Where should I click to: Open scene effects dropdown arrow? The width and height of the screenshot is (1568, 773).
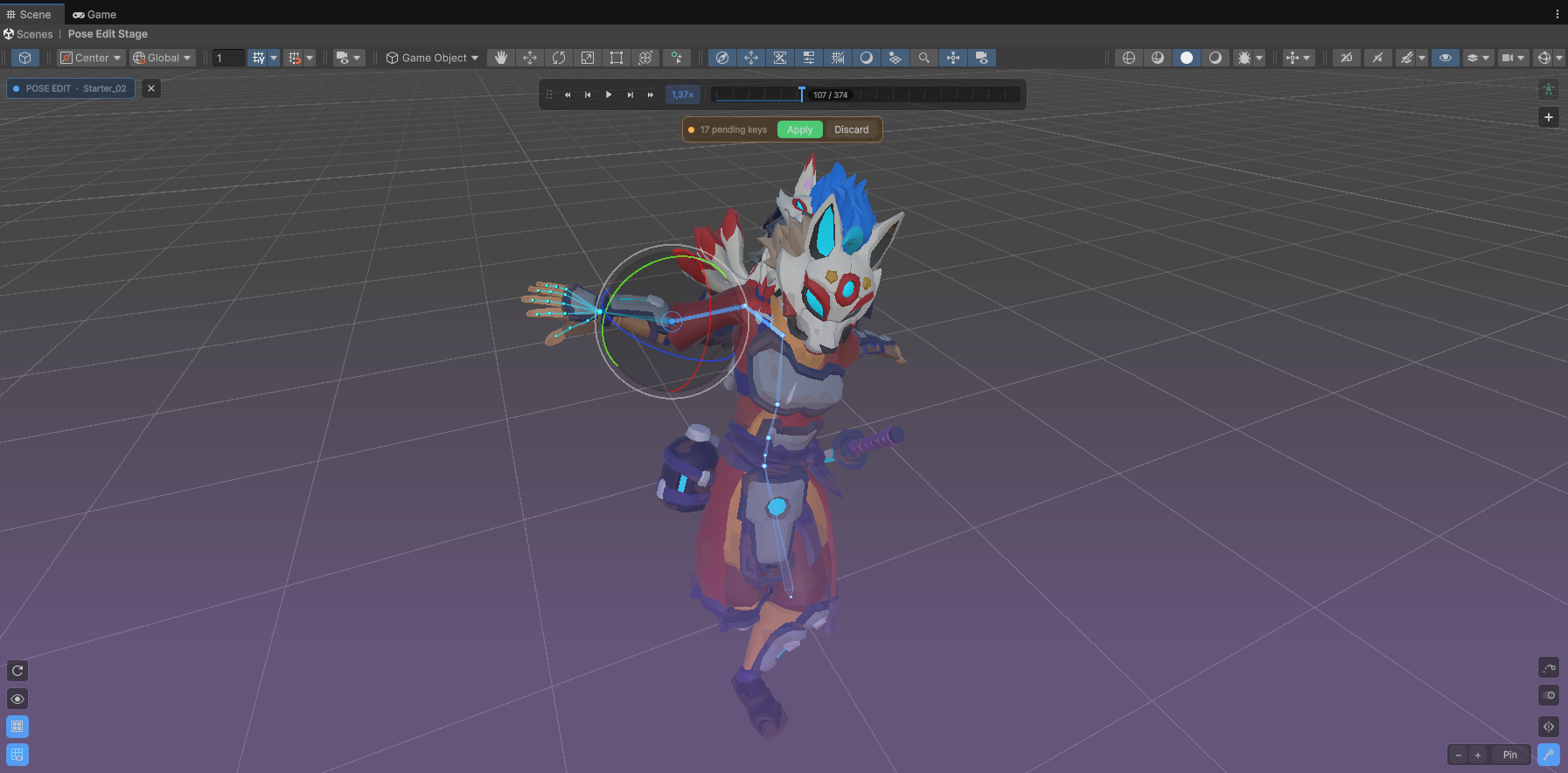(x=1422, y=58)
